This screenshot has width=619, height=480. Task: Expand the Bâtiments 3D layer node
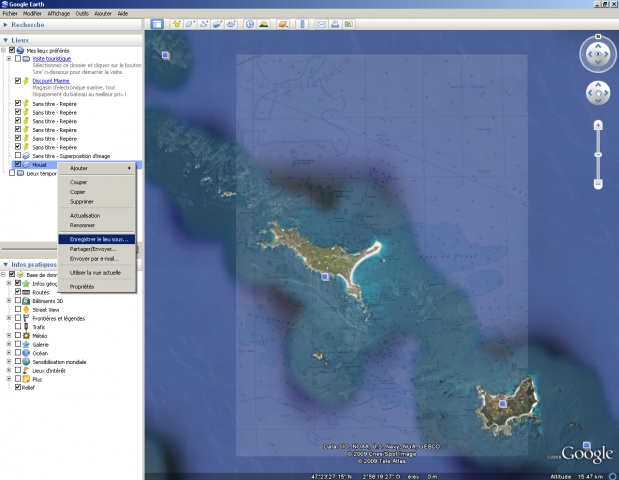(9, 301)
